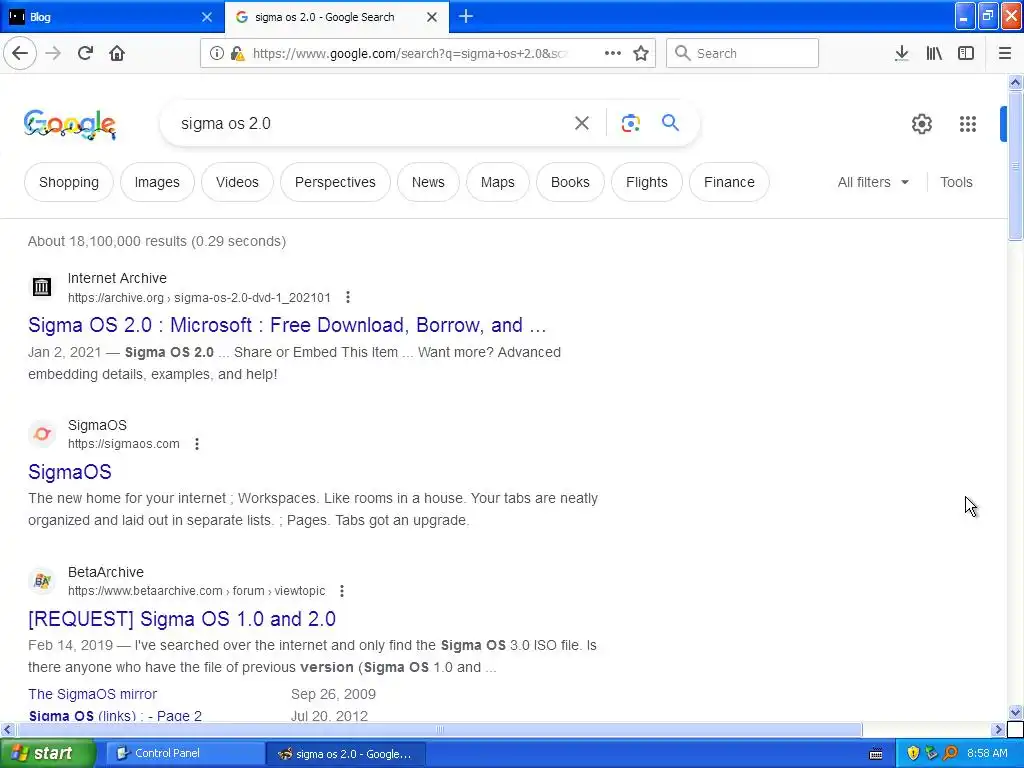Click the Internet Archive favicon
1024x768 pixels.
tap(42, 287)
